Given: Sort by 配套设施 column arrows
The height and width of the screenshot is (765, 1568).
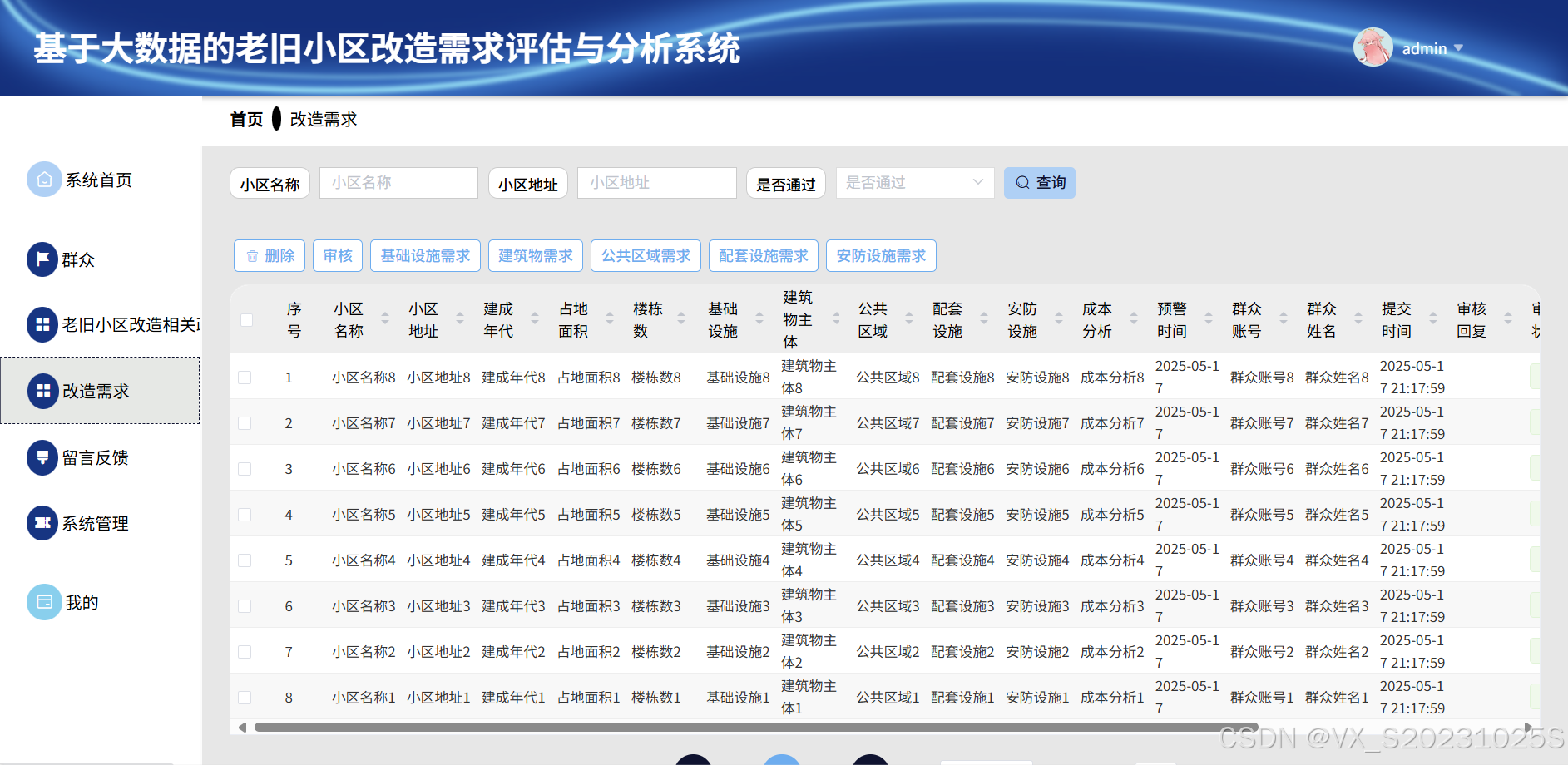Looking at the screenshot, I should (984, 318).
